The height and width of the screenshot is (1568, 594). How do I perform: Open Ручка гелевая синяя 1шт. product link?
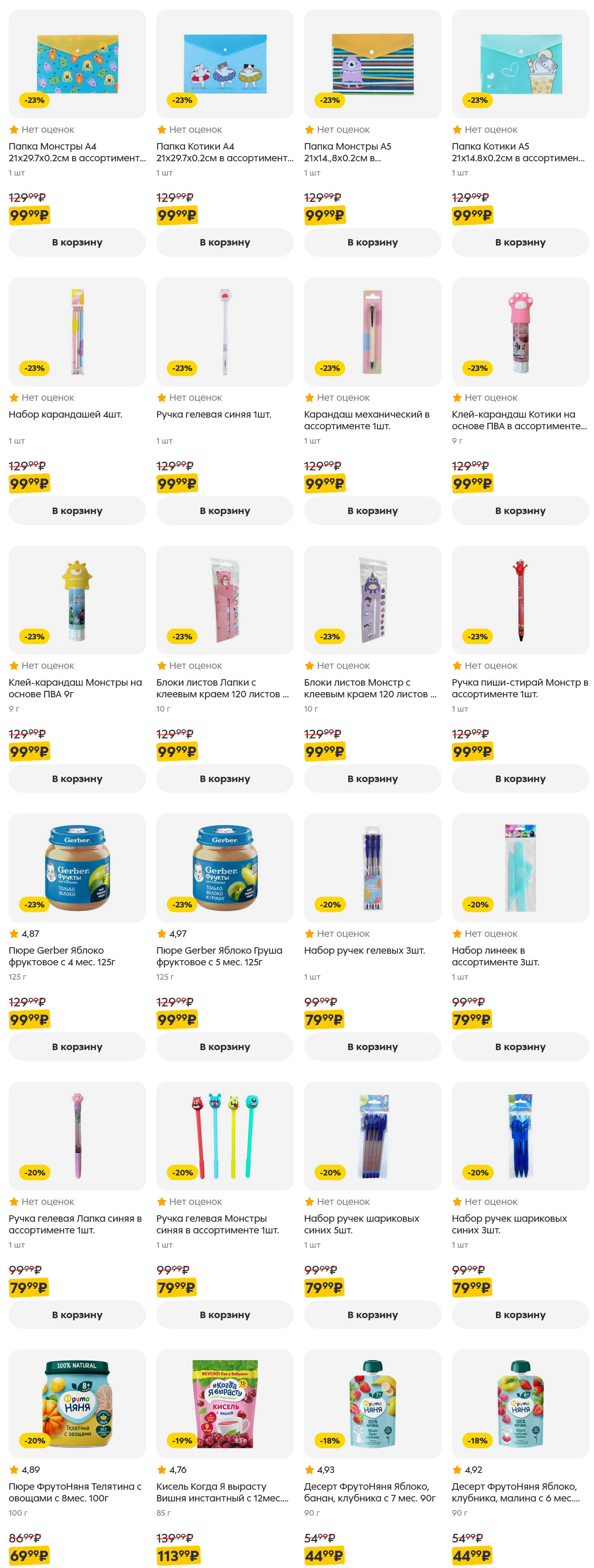pyautogui.click(x=213, y=415)
